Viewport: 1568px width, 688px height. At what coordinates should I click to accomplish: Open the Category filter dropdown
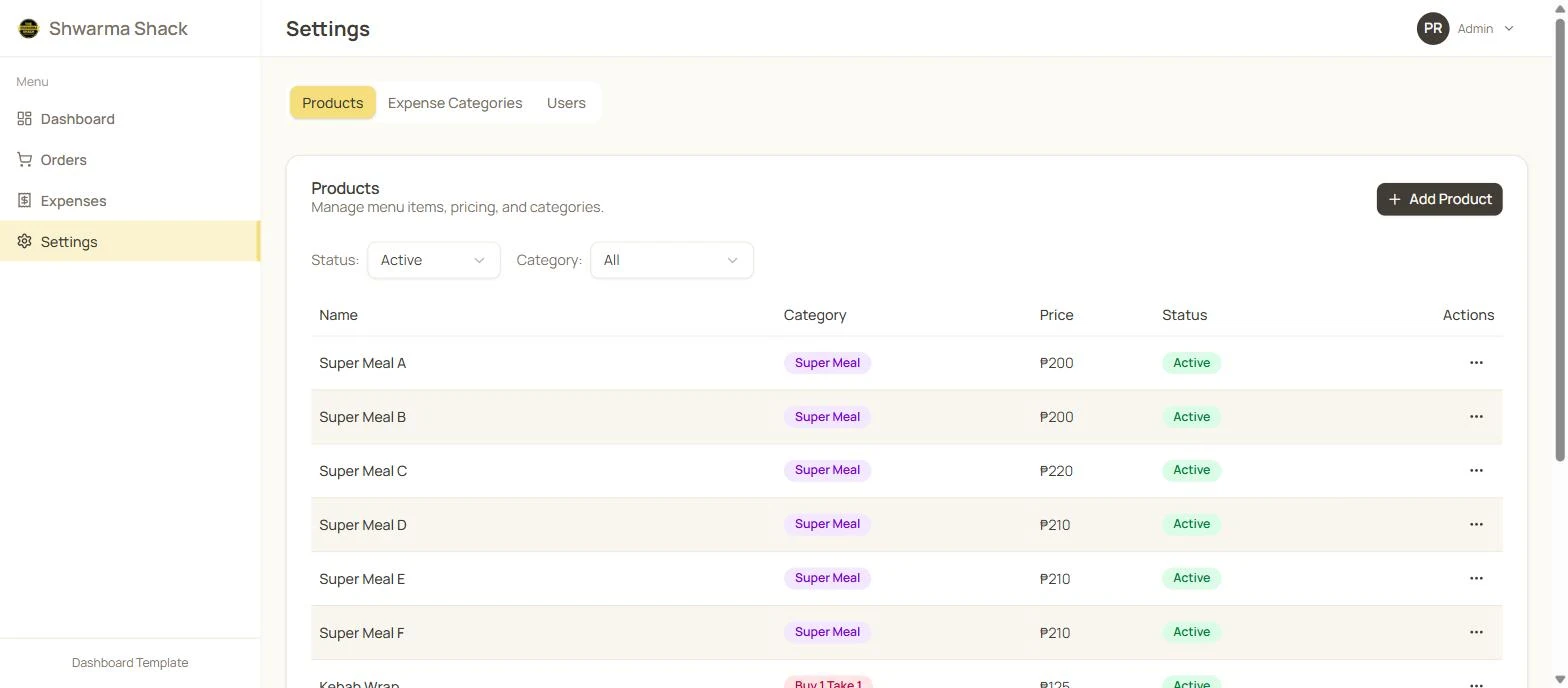coord(672,260)
